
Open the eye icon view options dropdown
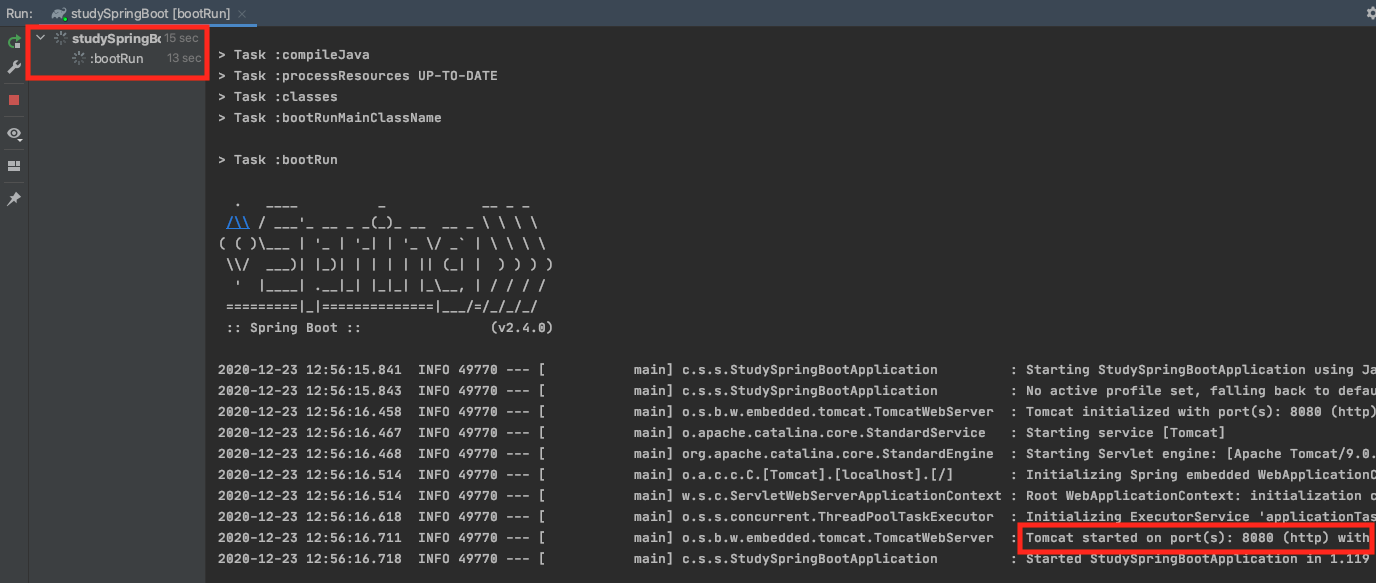click(x=14, y=134)
